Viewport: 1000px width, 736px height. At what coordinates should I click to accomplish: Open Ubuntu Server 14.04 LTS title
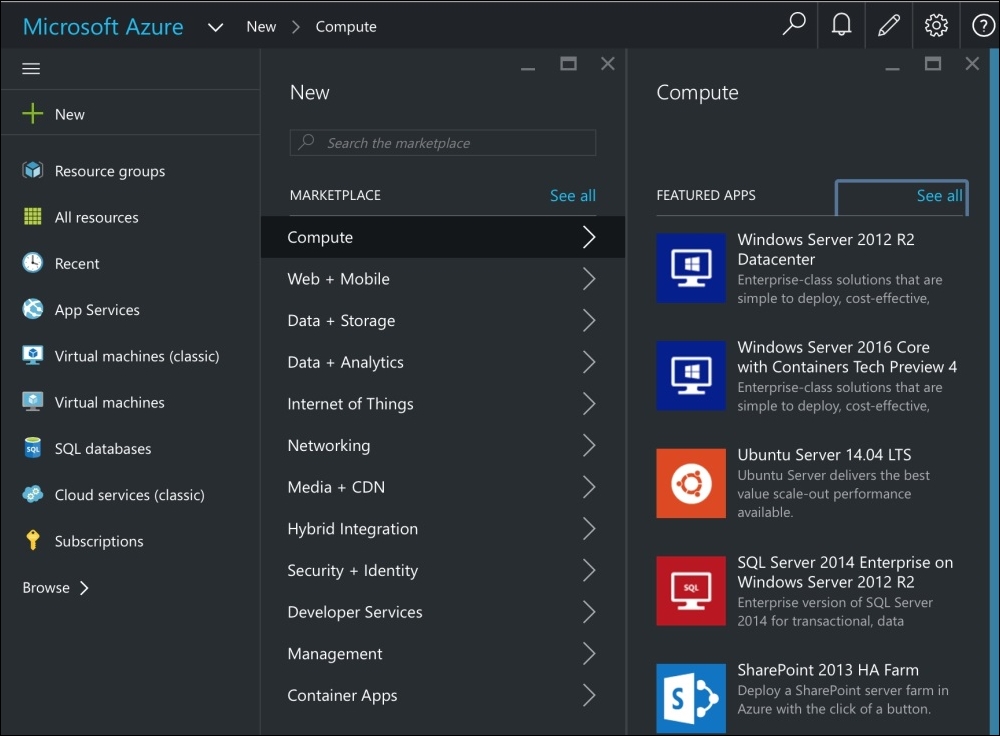pos(824,455)
